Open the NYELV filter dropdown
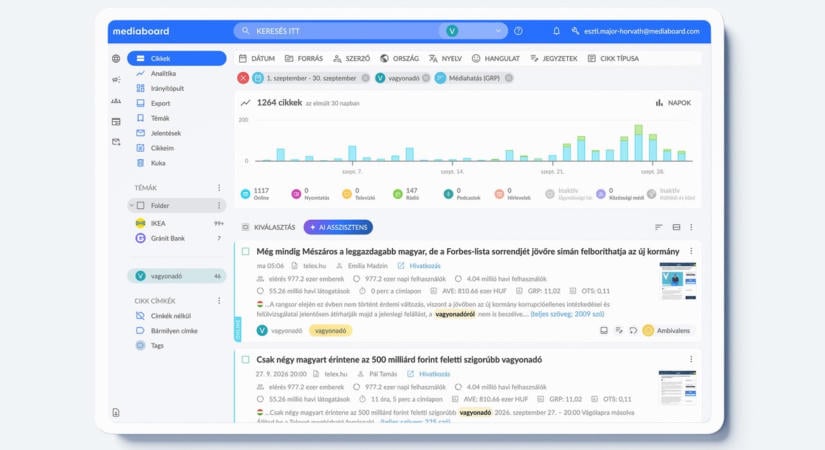Viewport: 825px width, 450px height. tap(445, 58)
